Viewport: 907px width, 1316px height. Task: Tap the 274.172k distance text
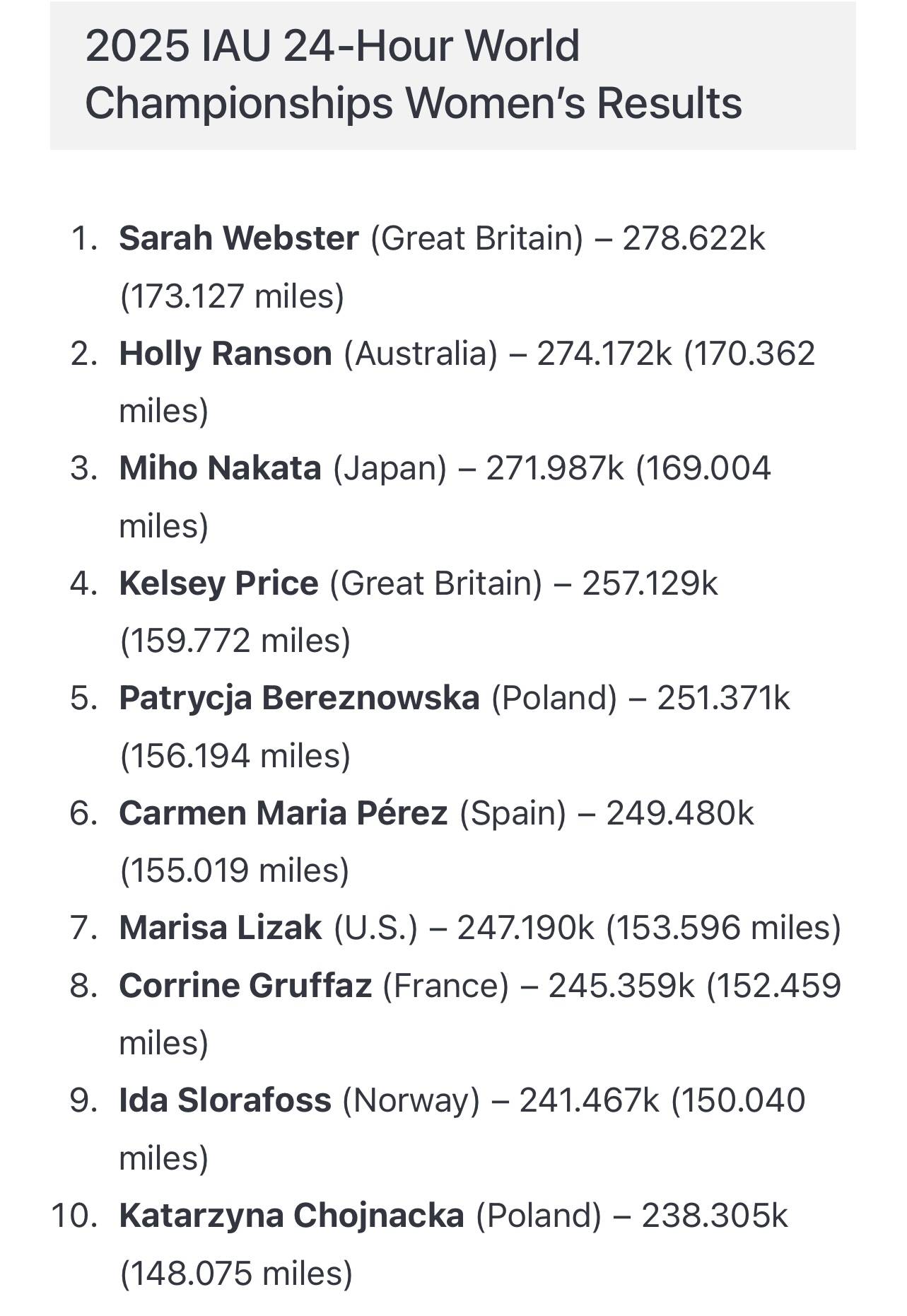[x=604, y=354]
